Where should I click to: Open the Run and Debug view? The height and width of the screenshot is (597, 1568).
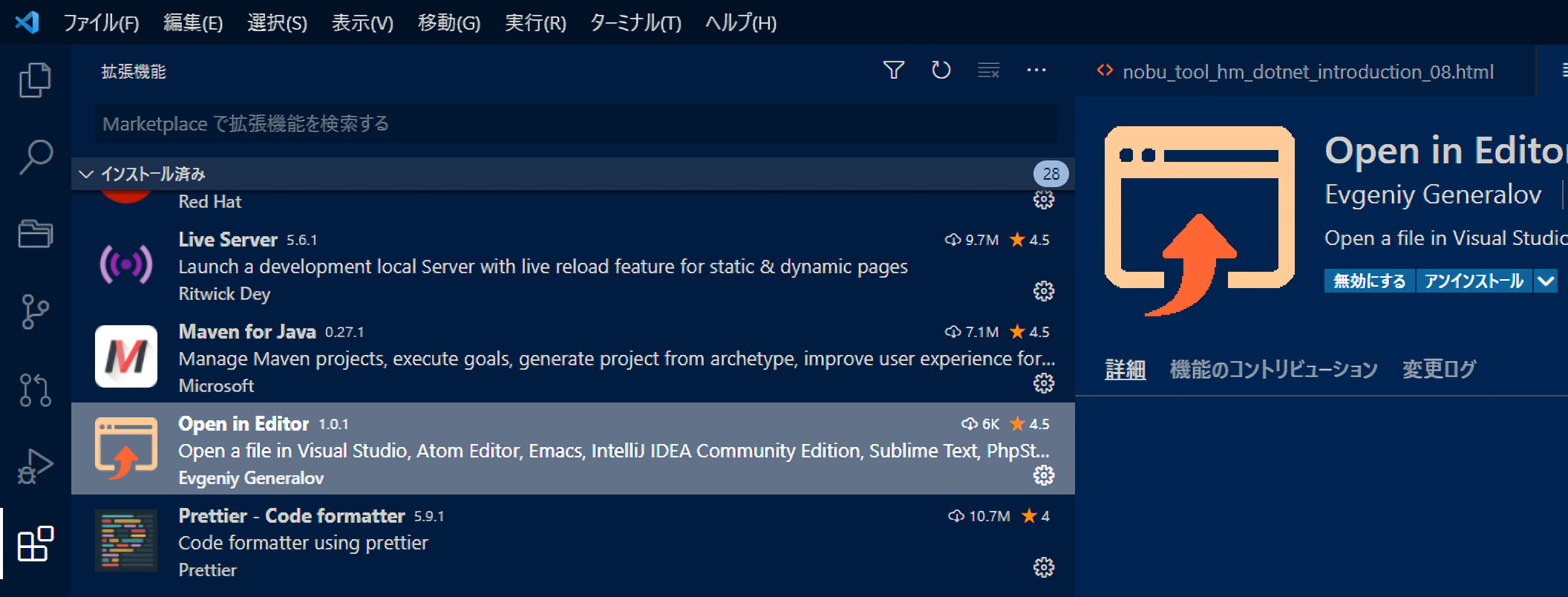pyautogui.click(x=35, y=466)
